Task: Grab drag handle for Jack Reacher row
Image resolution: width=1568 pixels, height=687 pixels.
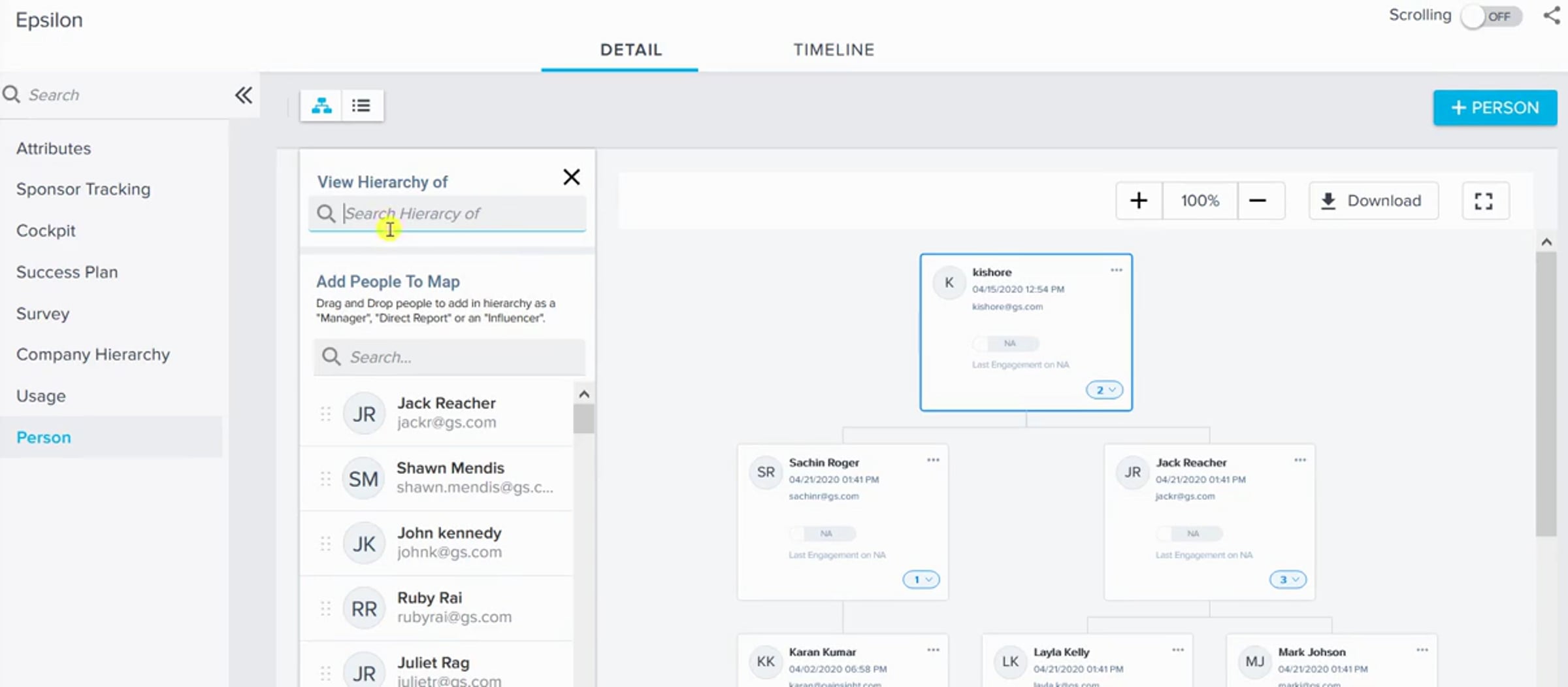Action: 325,414
